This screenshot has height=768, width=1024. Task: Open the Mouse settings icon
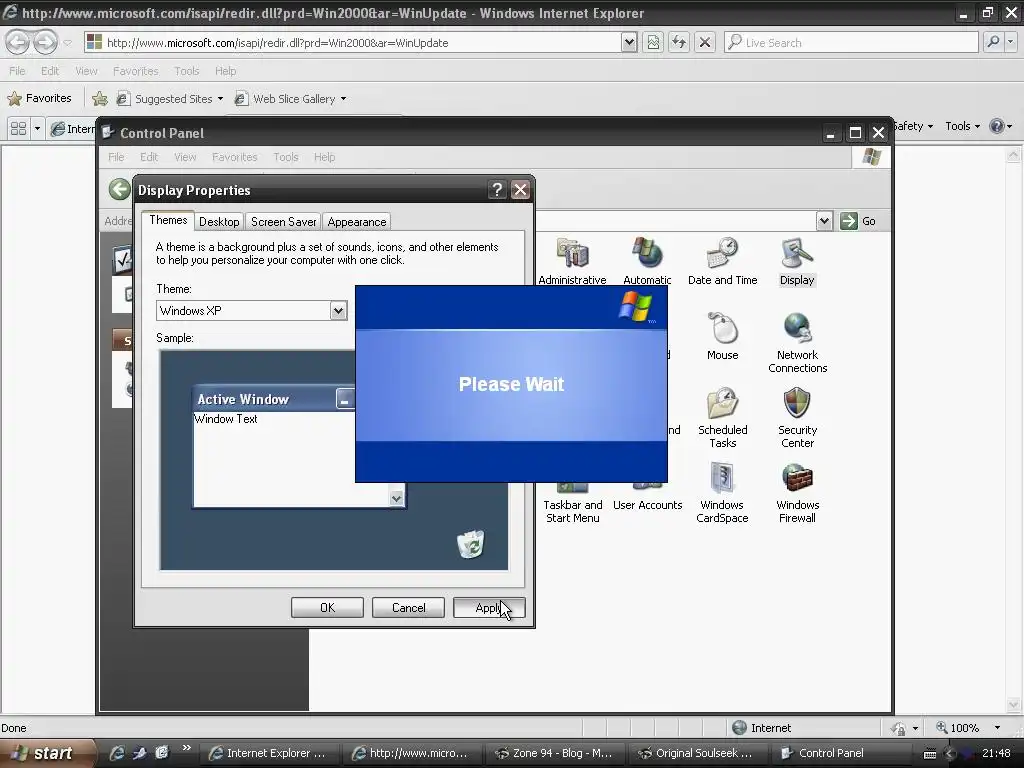point(722,336)
